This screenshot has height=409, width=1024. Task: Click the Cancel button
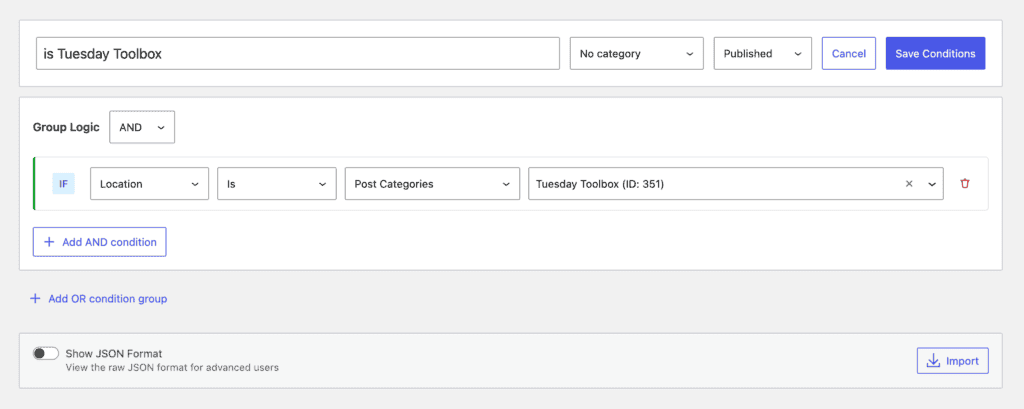848,54
